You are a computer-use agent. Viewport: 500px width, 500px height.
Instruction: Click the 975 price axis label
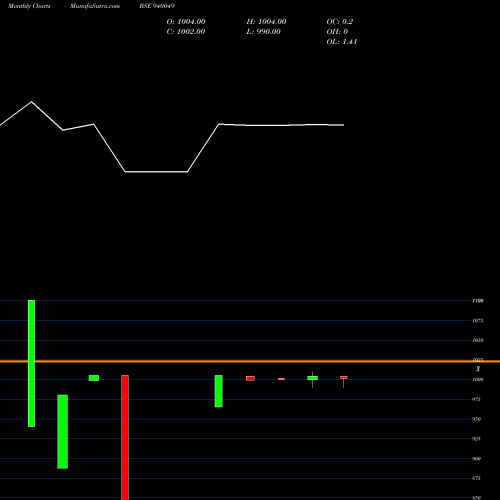[x=477, y=399]
